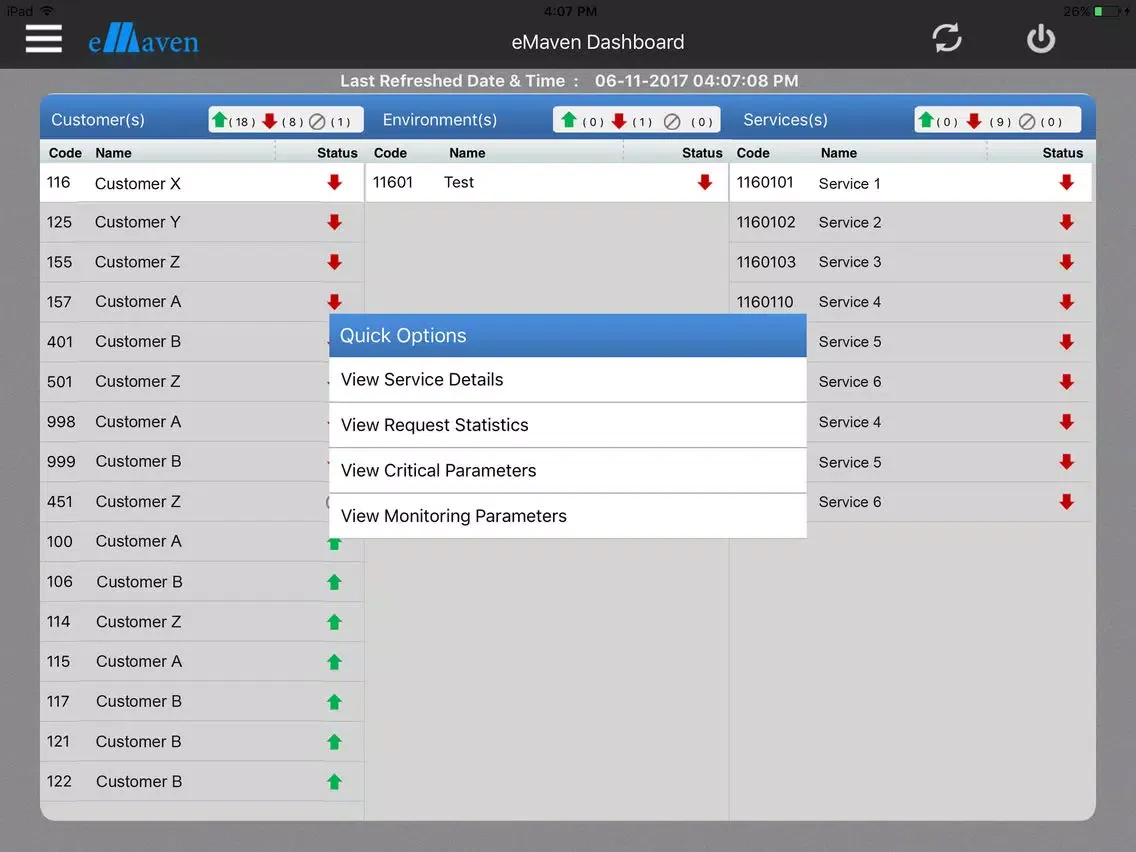Image resolution: width=1136 pixels, height=852 pixels.
Task: Click Status column header in Services table
Action: click(1062, 153)
